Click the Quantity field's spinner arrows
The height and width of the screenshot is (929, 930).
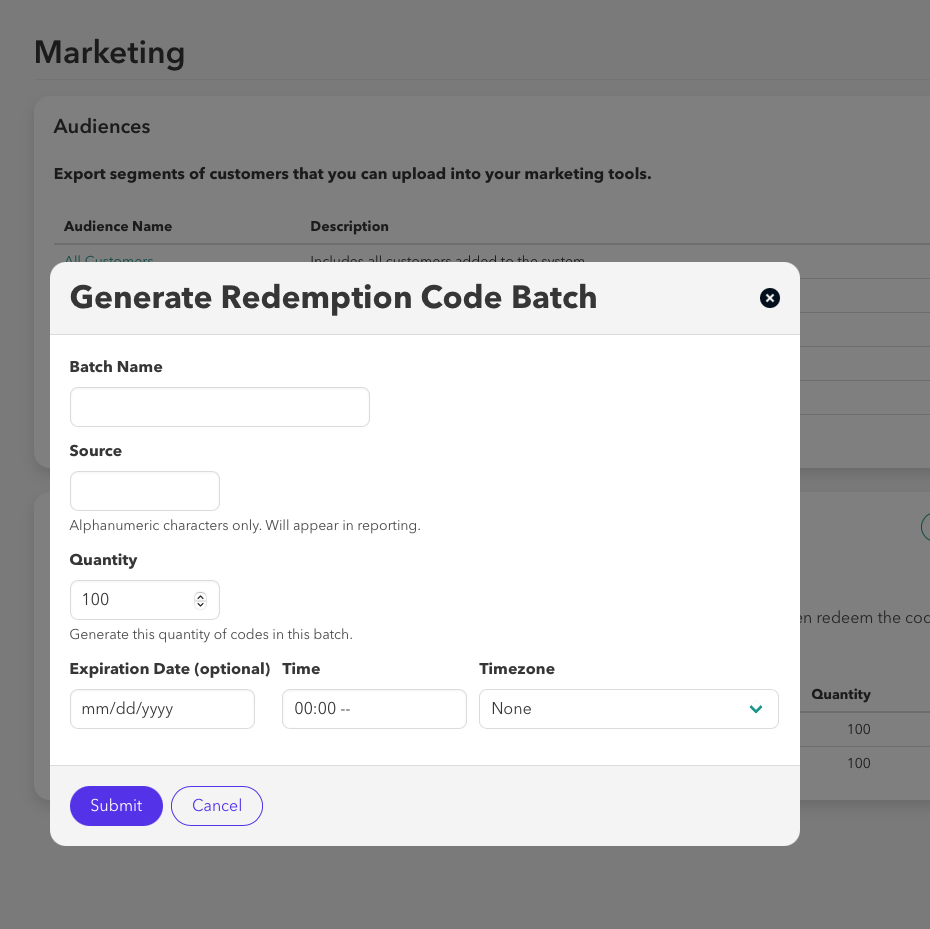point(200,600)
